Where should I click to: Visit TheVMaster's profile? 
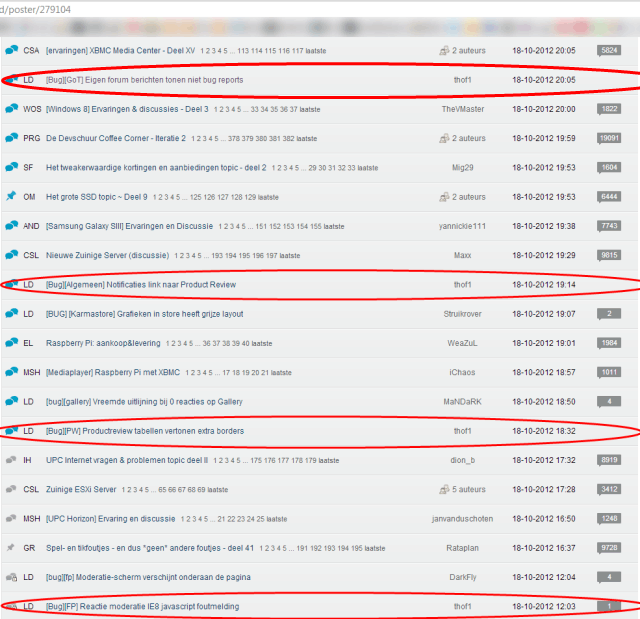462,109
